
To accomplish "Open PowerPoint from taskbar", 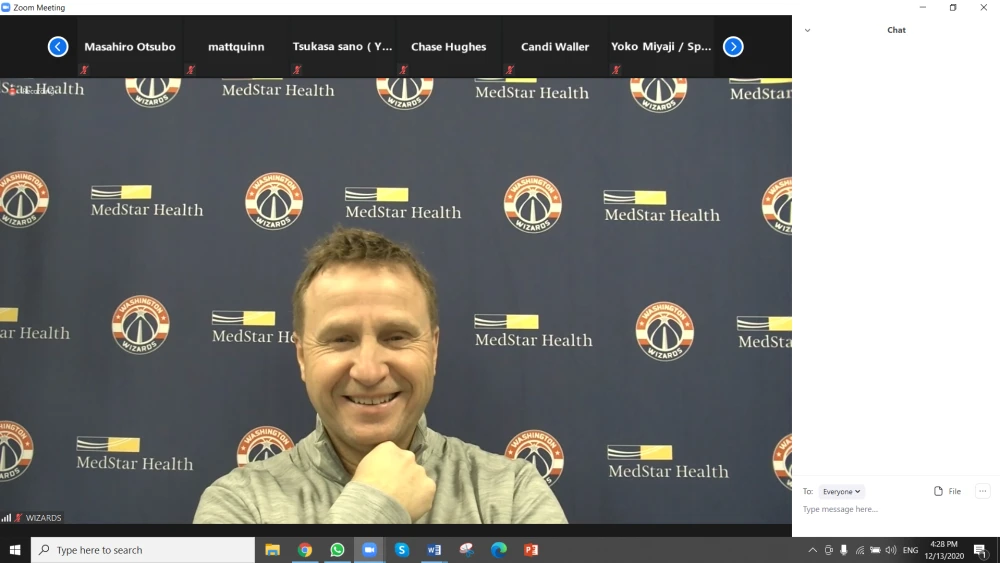I will pos(531,550).
